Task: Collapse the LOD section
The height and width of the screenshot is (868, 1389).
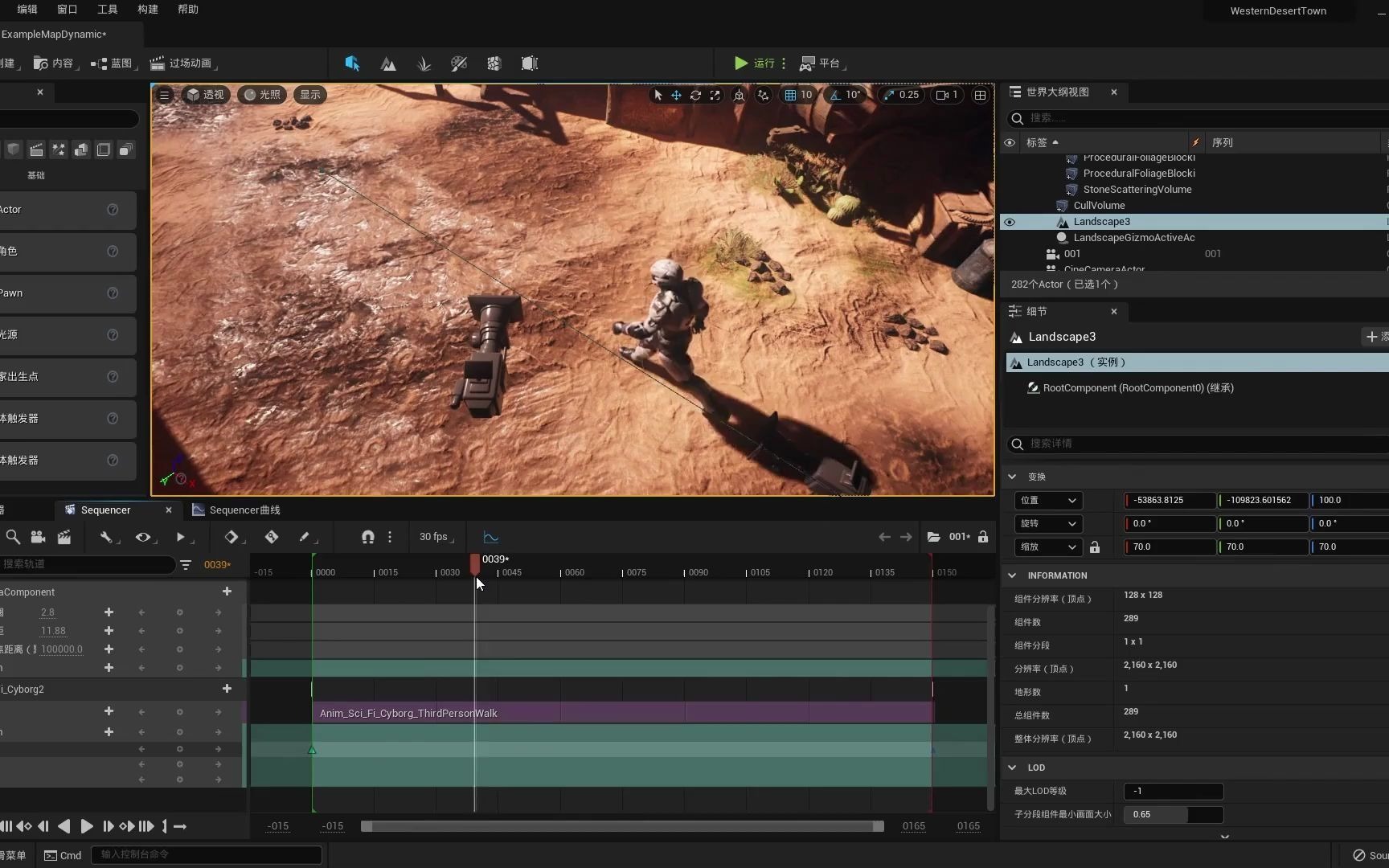Action: [x=1012, y=768]
